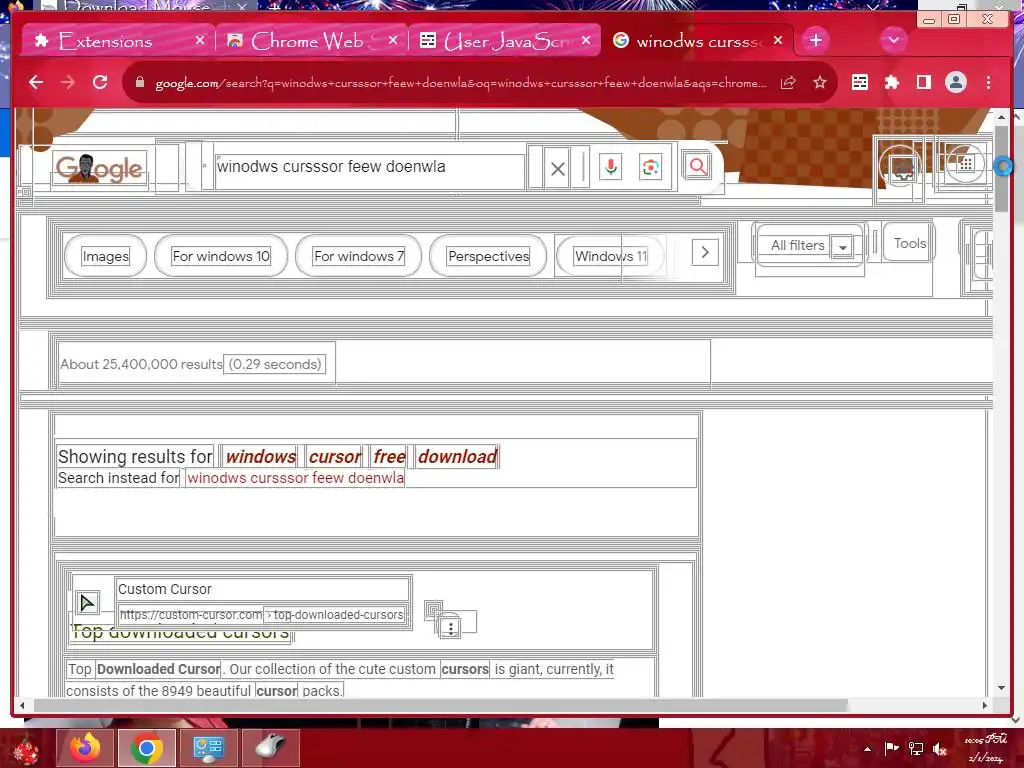Select the winodws cursssor search tab

click(x=697, y=41)
